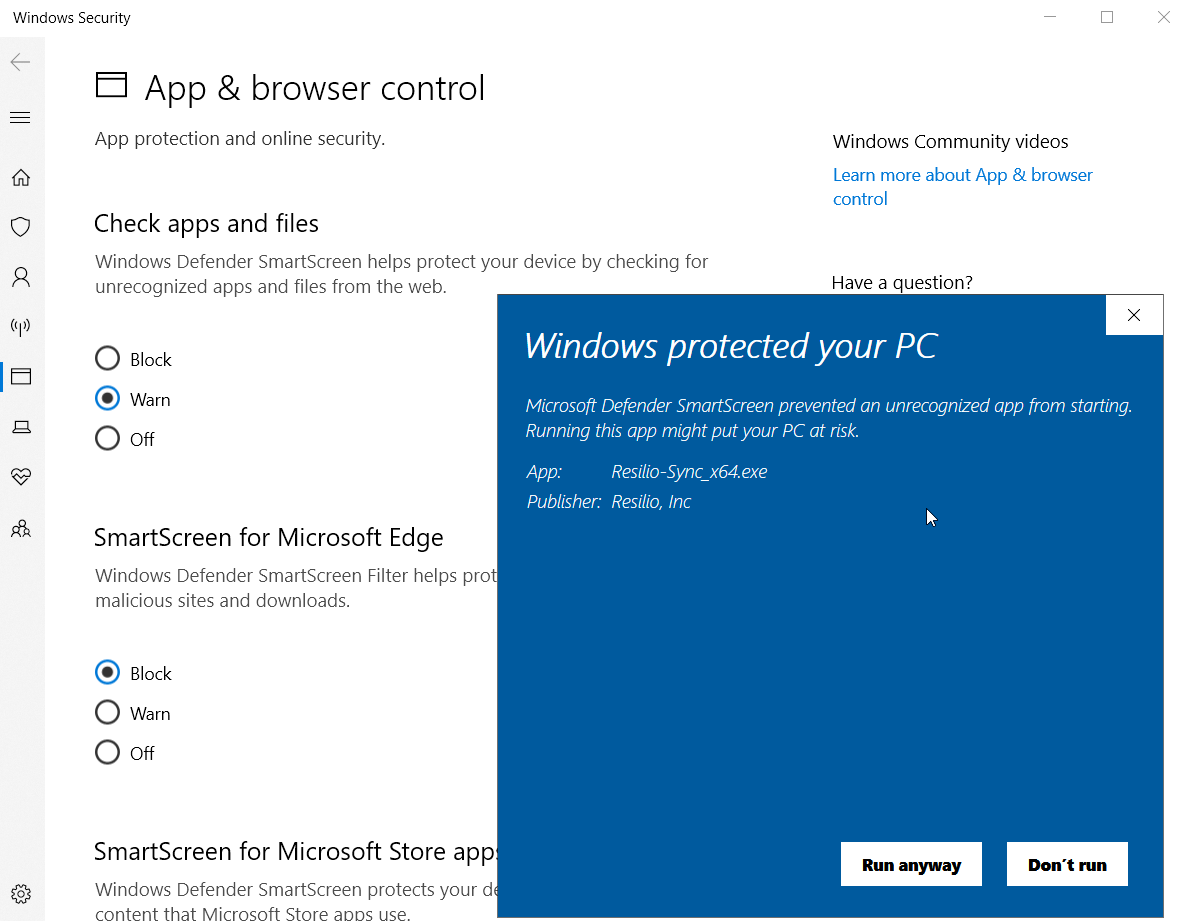The width and height of the screenshot is (1186, 921).
Task: Open Firewall & network protection icon
Action: coord(21,327)
